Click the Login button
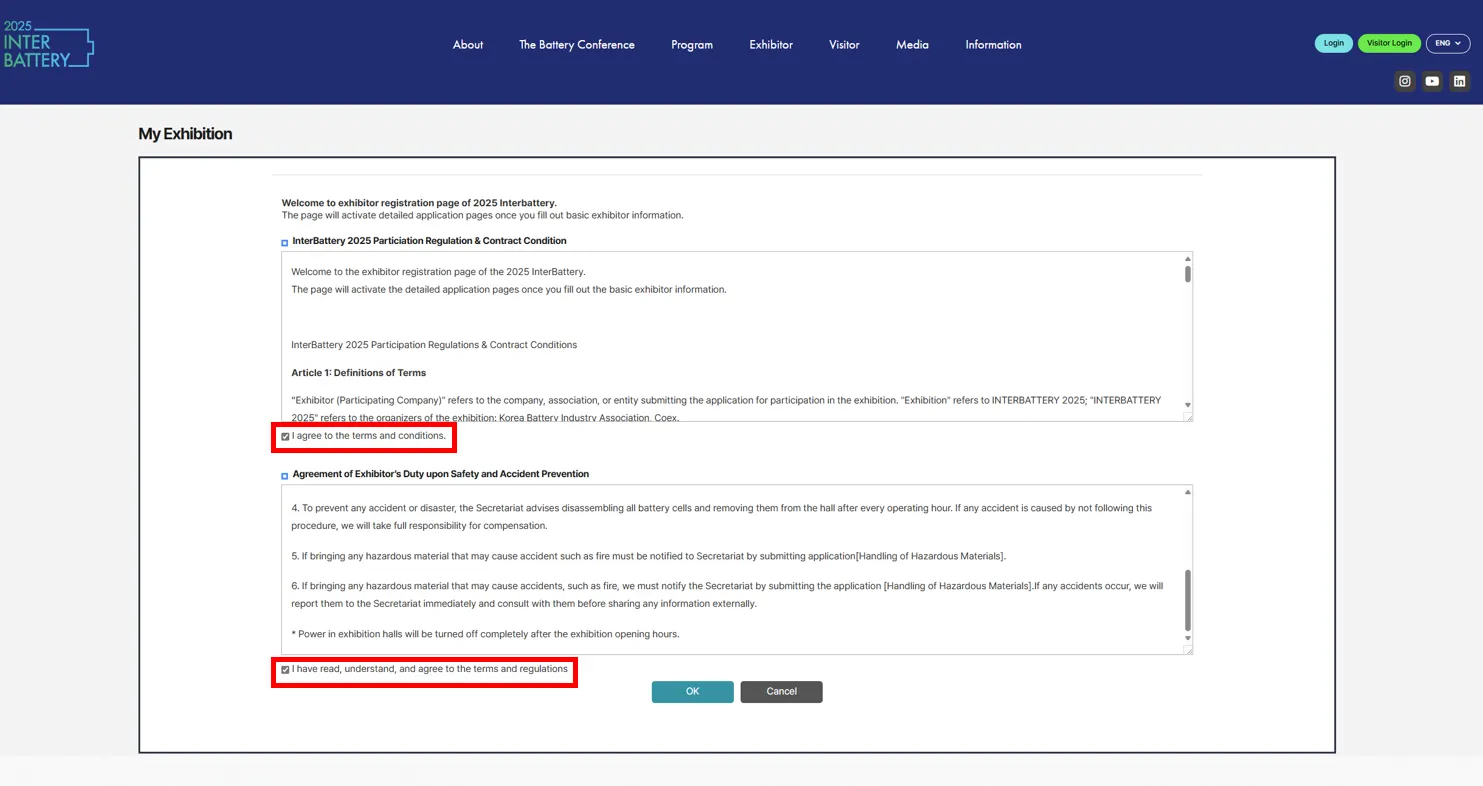This screenshot has width=1483, height=786. [x=1334, y=43]
